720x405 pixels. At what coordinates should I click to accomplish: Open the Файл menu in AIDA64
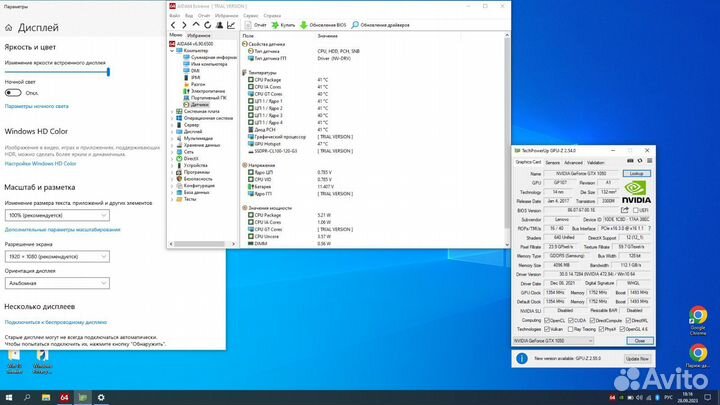tap(174, 16)
